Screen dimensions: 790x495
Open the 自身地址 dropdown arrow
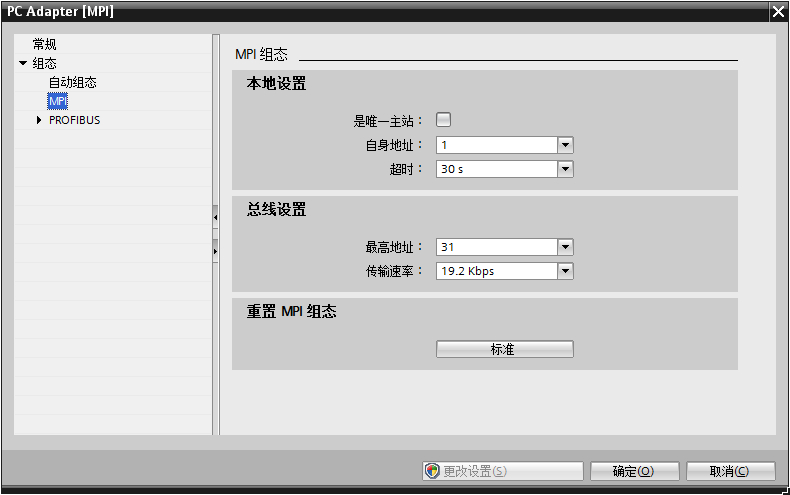565,145
